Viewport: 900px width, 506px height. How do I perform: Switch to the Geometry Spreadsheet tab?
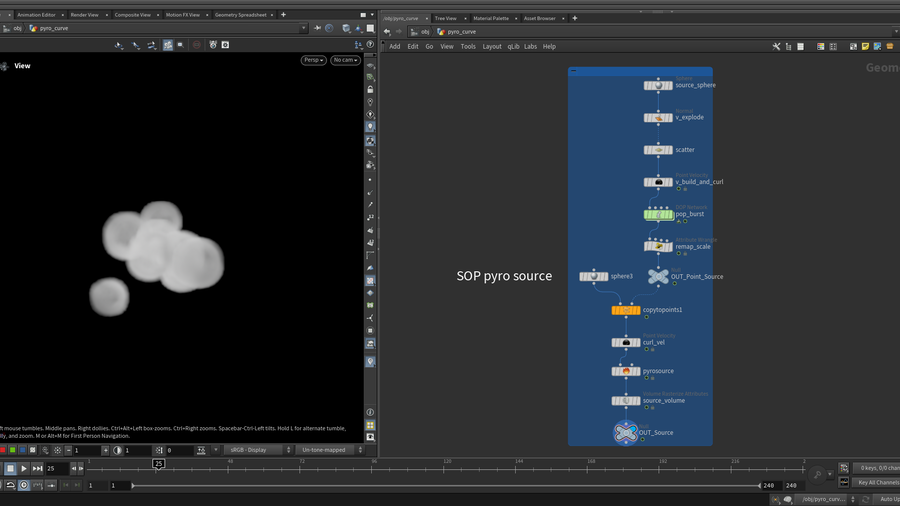point(239,15)
